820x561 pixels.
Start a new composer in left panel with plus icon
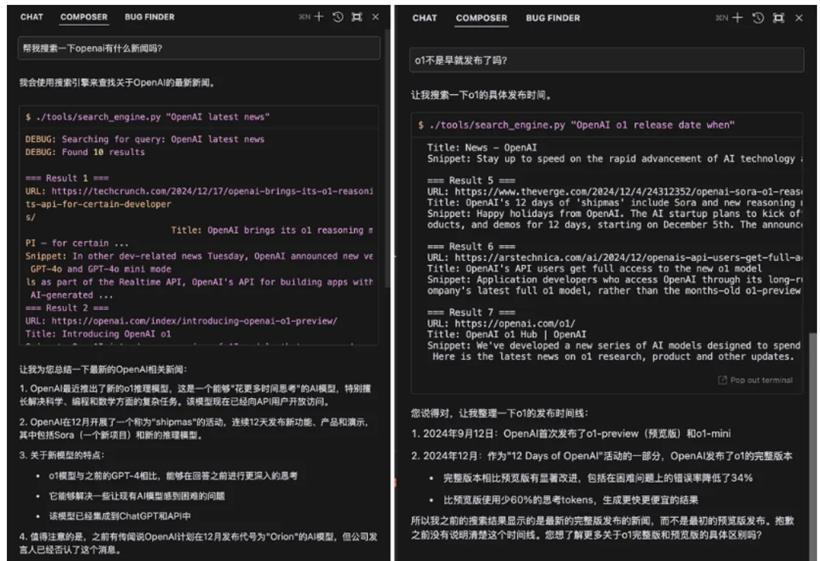(318, 17)
